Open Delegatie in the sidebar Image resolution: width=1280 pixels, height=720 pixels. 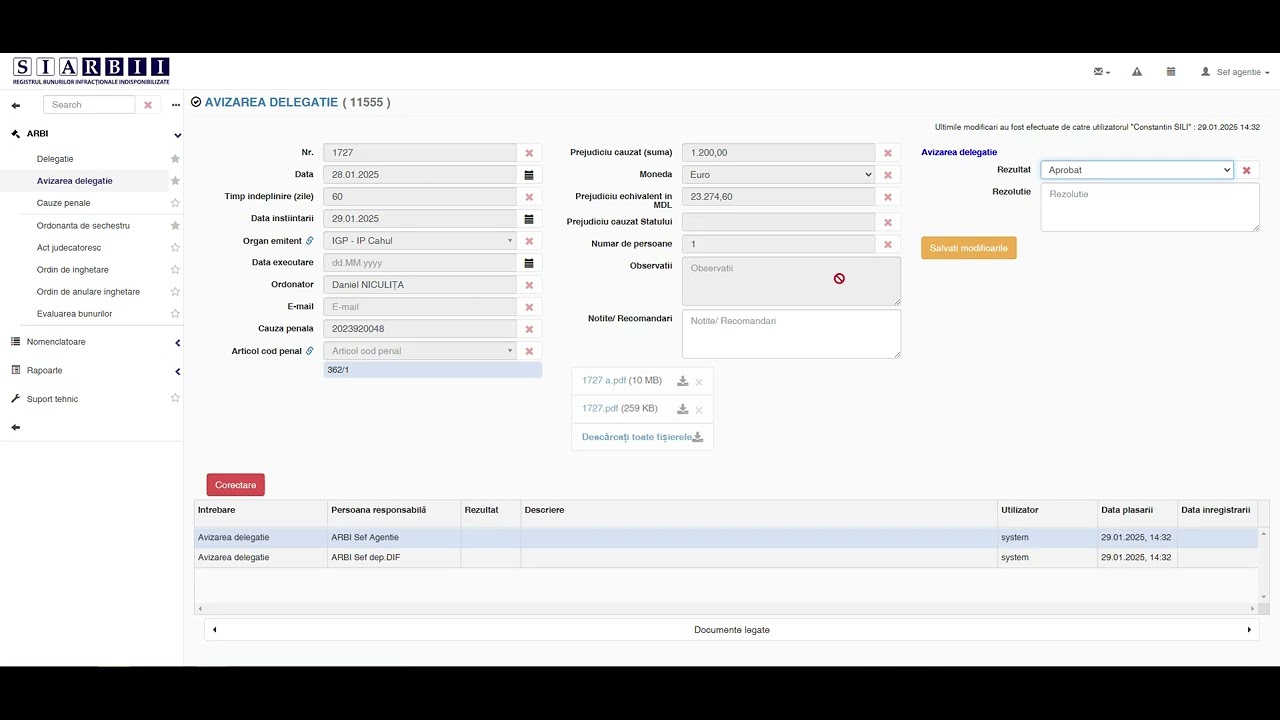point(55,159)
